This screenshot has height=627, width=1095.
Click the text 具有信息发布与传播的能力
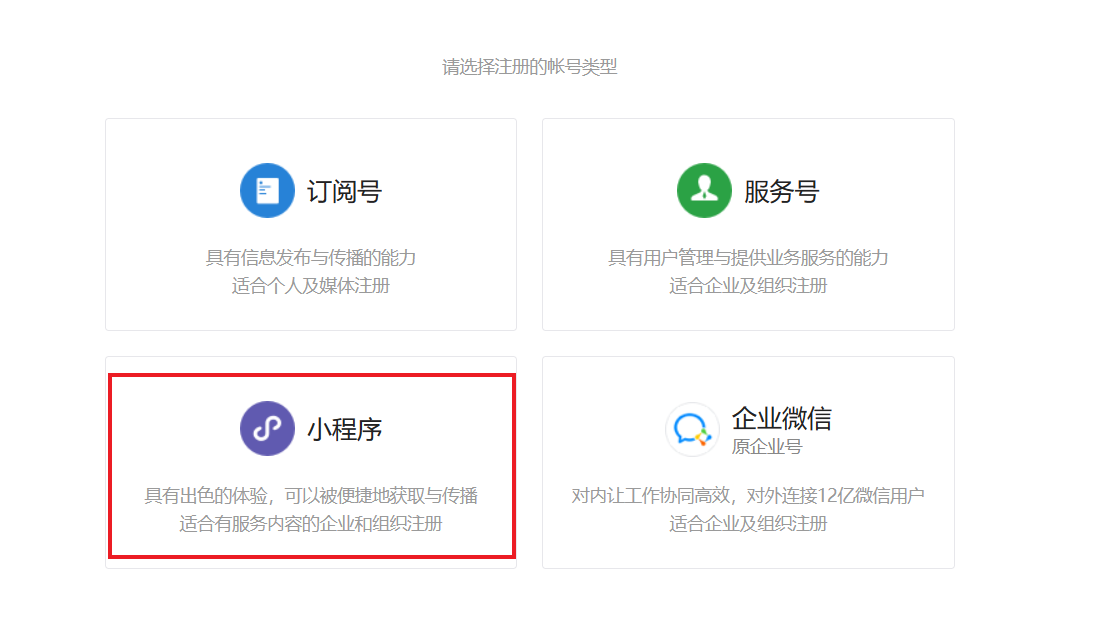pyautogui.click(x=311, y=258)
